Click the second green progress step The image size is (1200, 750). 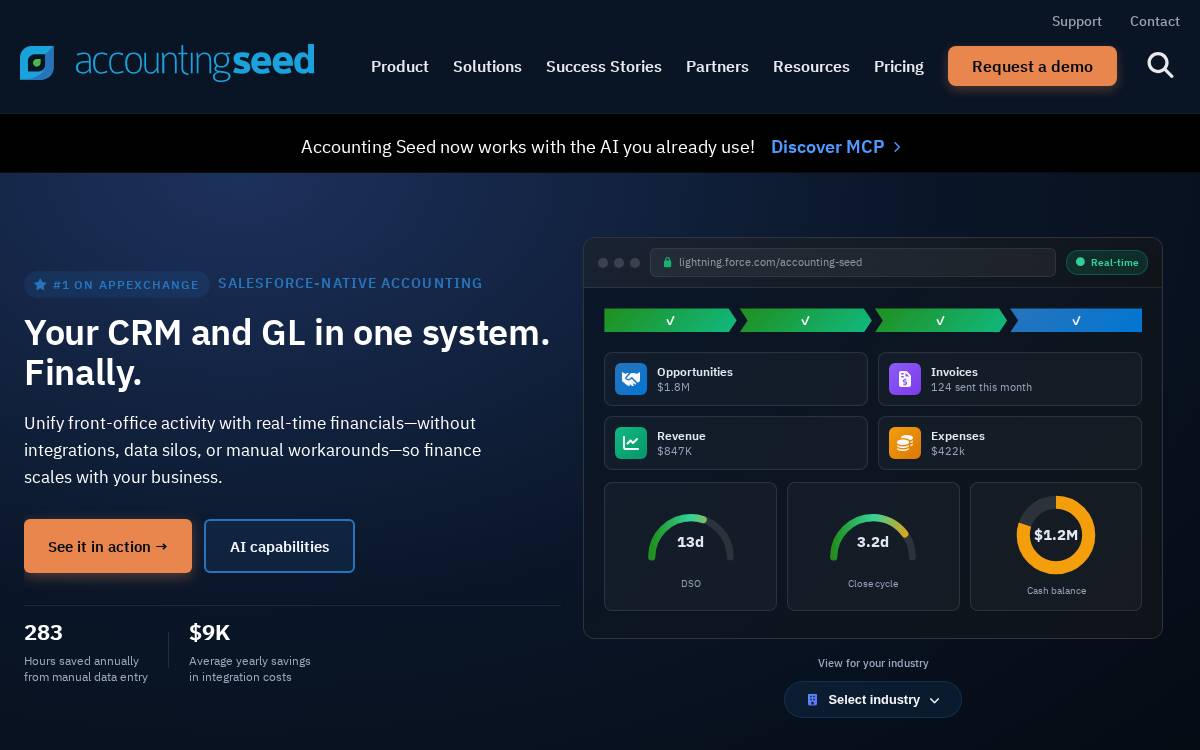[x=805, y=320]
